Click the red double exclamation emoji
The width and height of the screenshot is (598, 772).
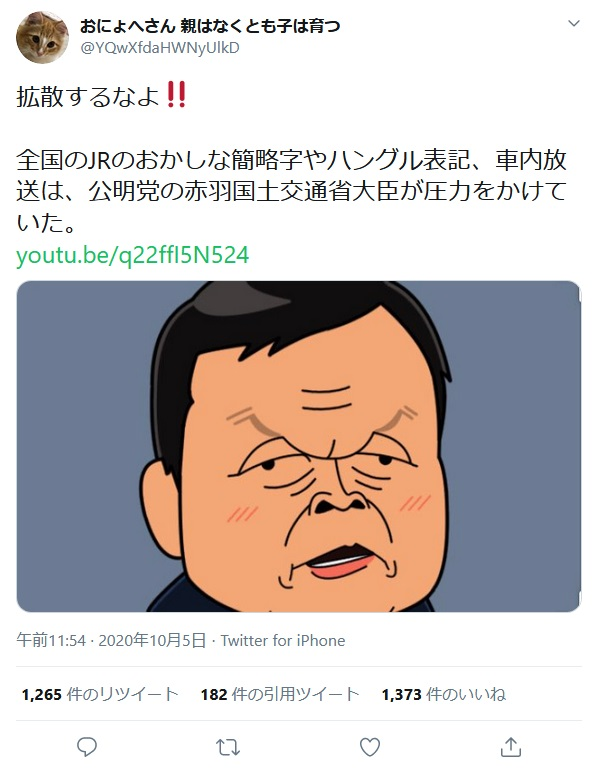click(x=176, y=95)
